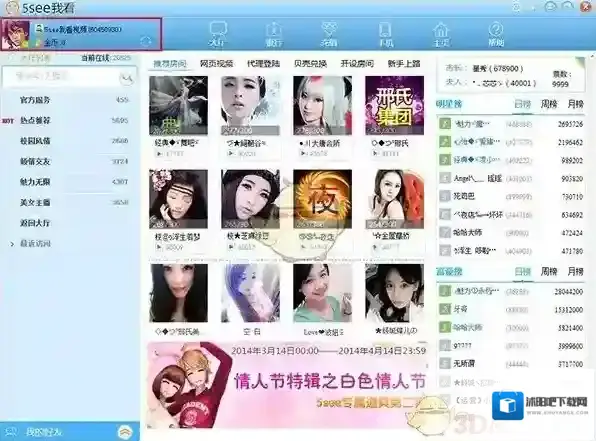The width and height of the screenshot is (596, 441).
Task: Open the 贝壳兑换 tab
Action: pos(310,63)
